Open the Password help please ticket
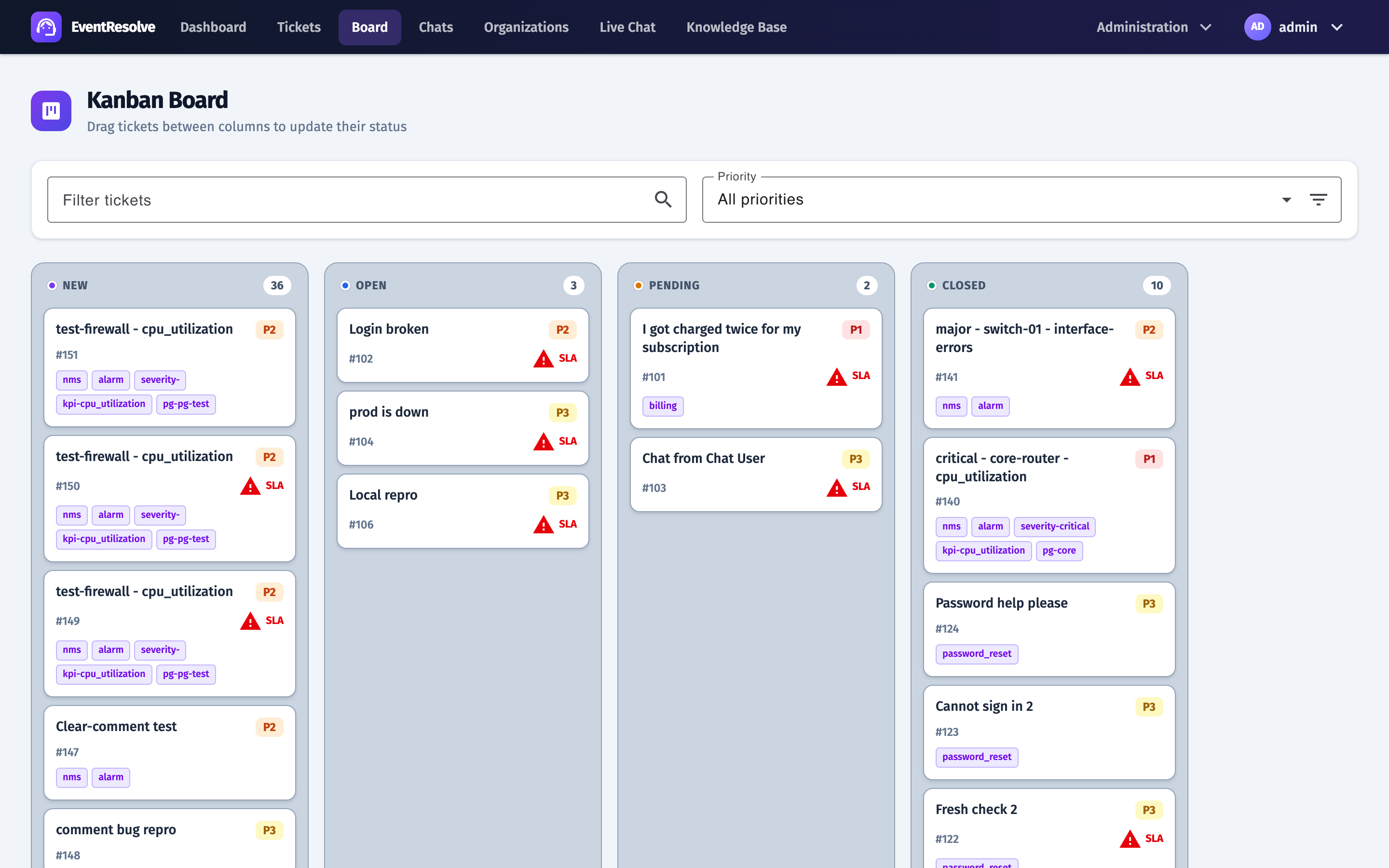Image resolution: width=1389 pixels, height=868 pixels. (1049, 629)
